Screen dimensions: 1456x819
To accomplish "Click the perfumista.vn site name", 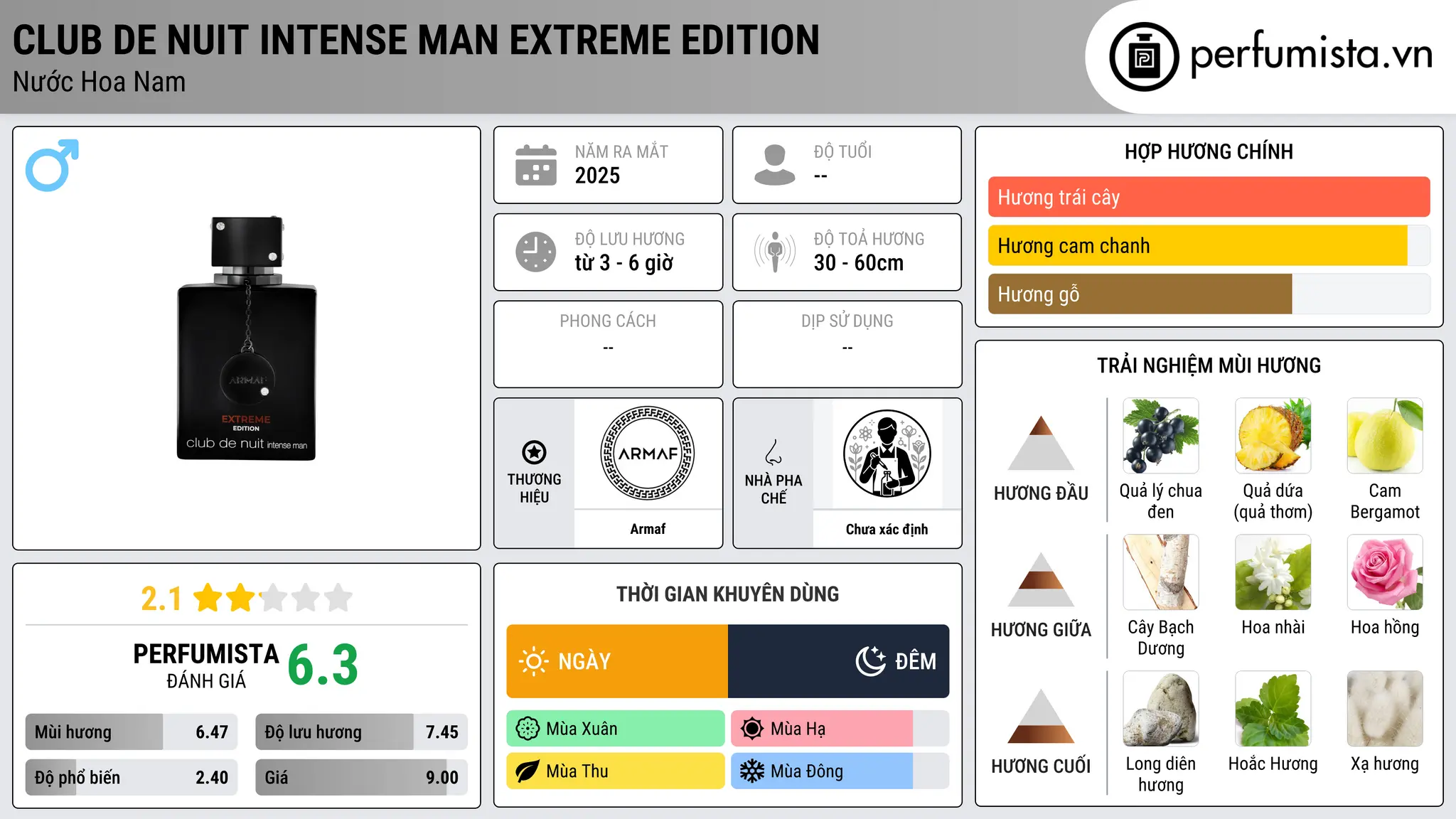I will tap(1311, 55).
